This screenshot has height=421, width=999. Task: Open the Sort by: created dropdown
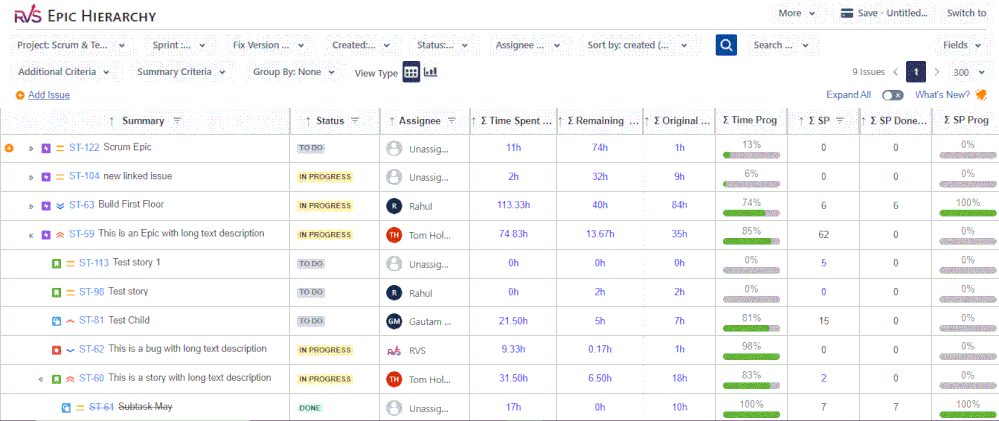coord(637,45)
